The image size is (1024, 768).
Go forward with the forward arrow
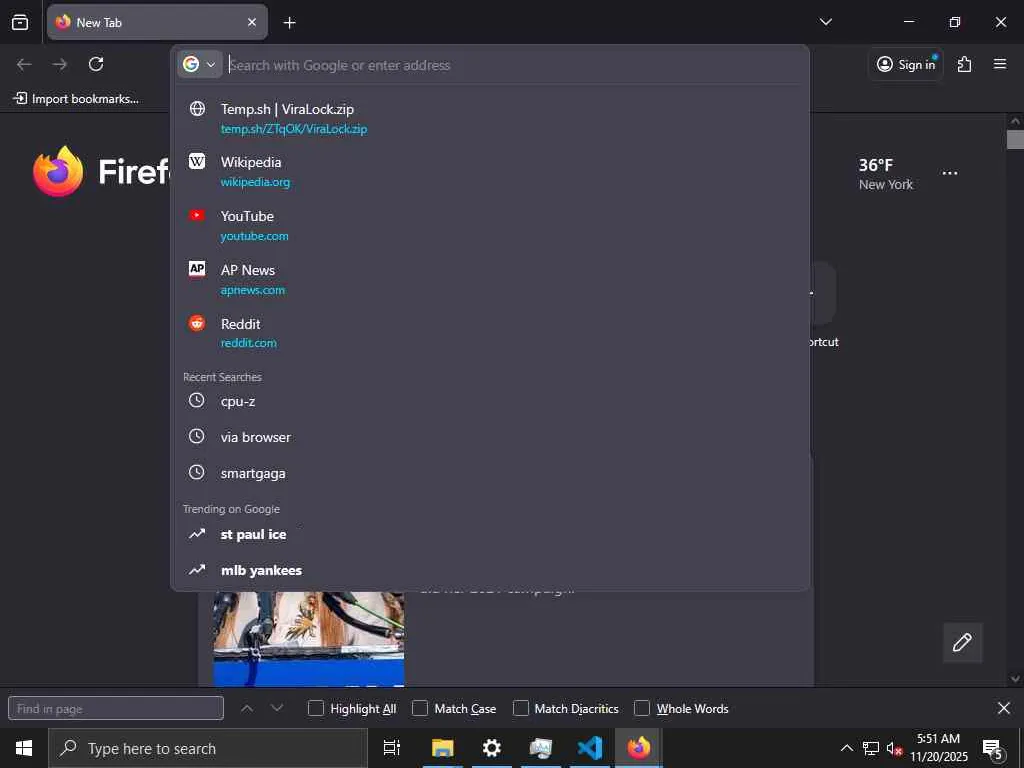pos(59,64)
